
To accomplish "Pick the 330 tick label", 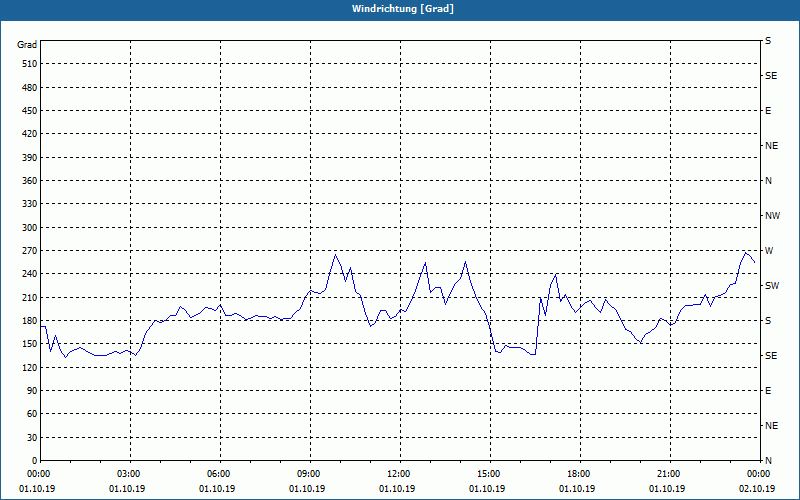I will point(30,204).
